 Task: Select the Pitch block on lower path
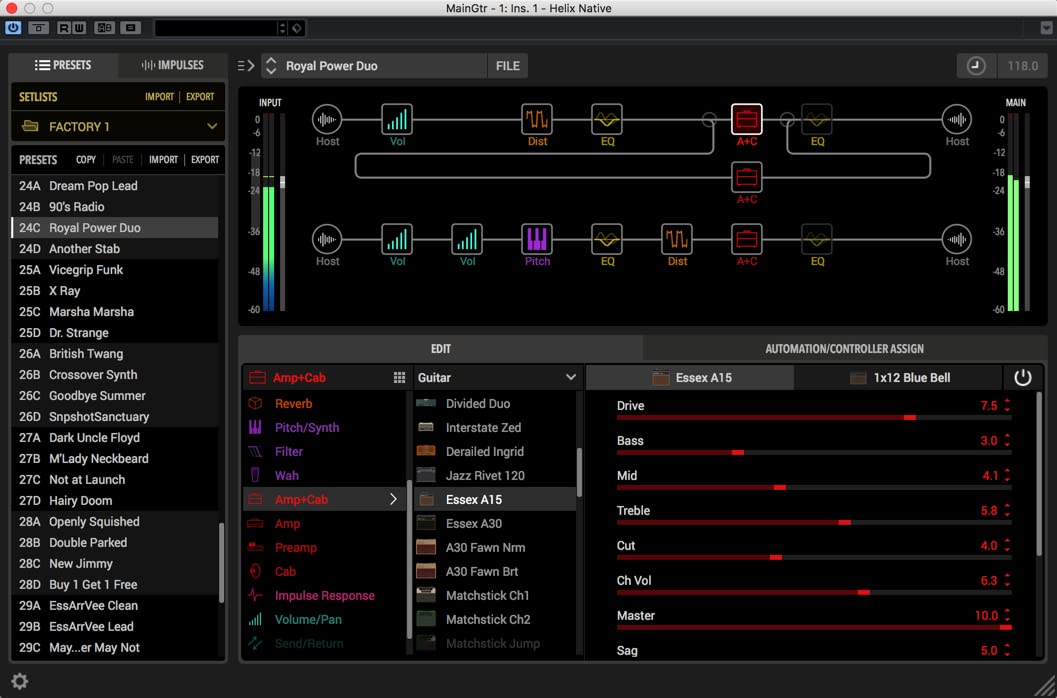(537, 239)
